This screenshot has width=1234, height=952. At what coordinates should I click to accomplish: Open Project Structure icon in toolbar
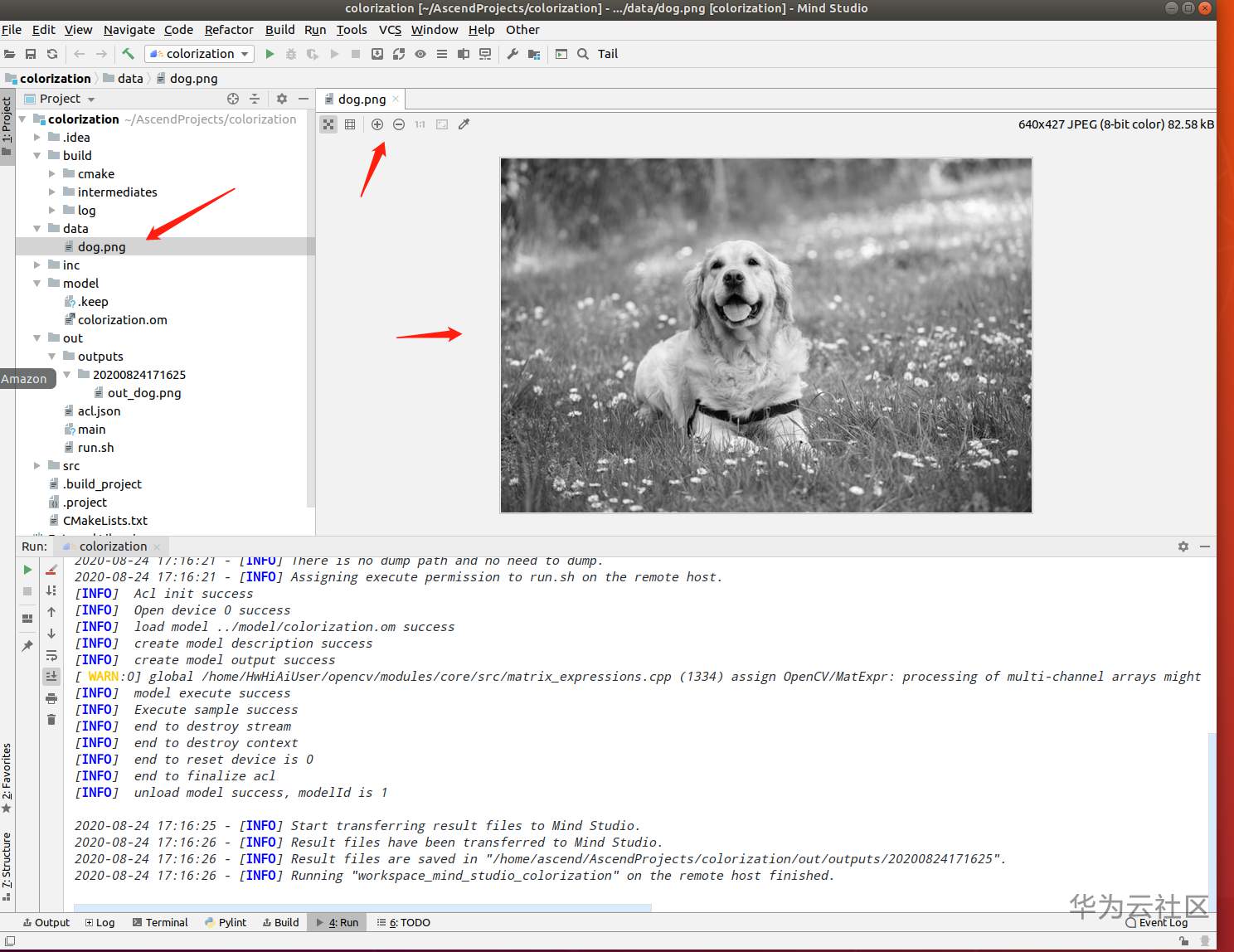tap(534, 54)
